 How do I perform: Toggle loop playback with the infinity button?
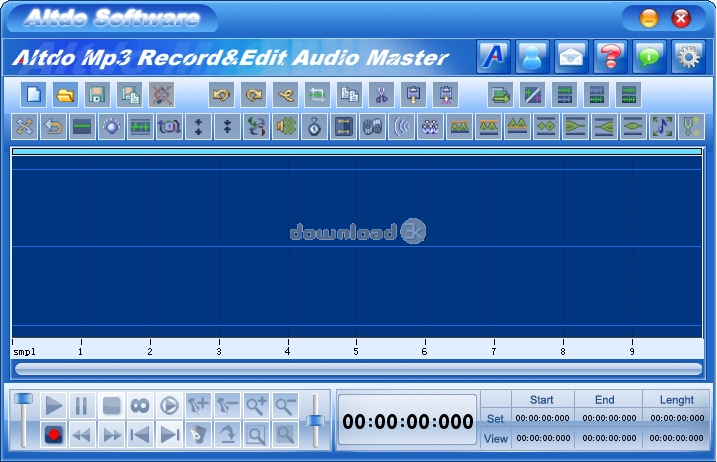(140, 405)
